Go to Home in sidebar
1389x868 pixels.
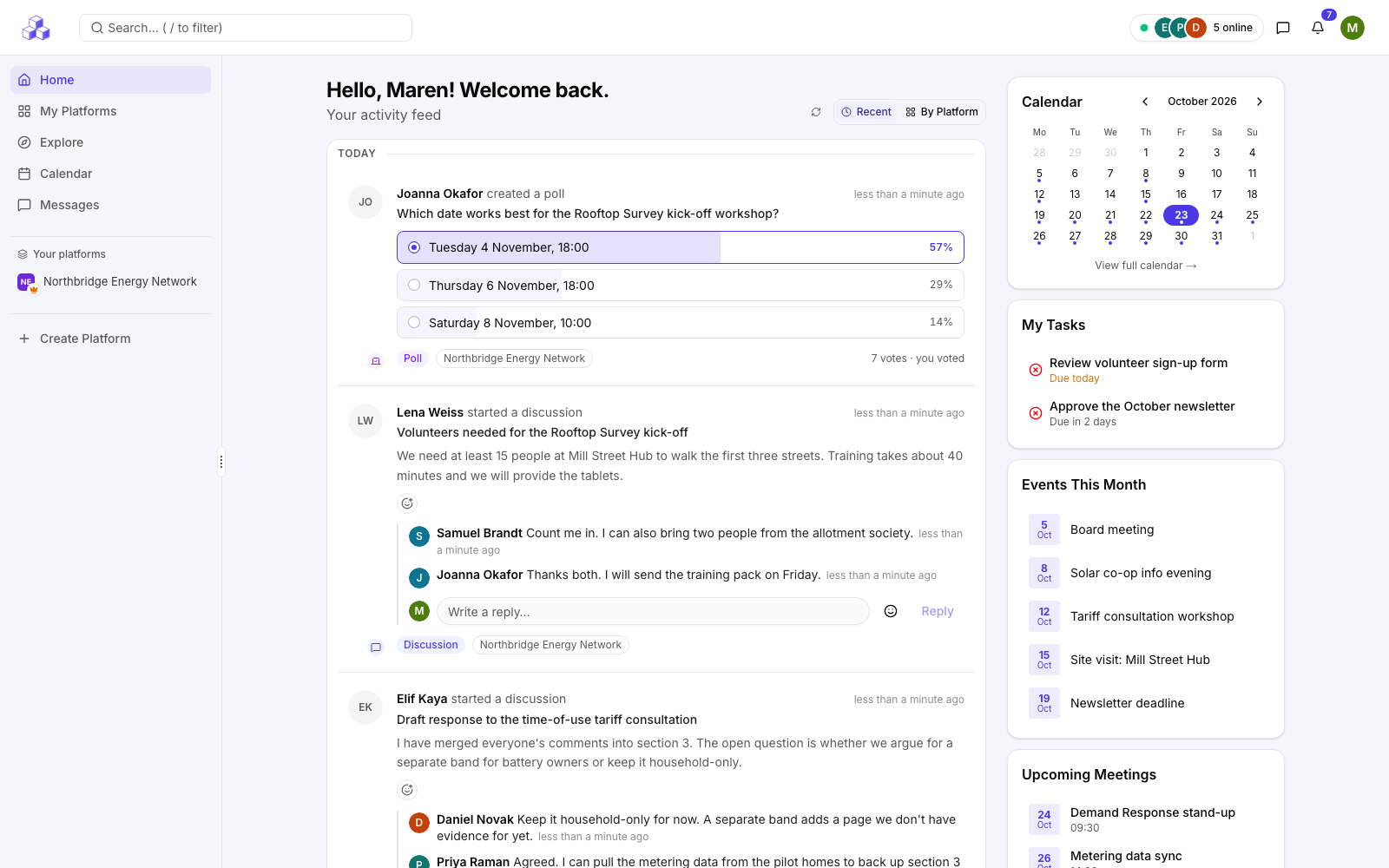click(x=110, y=80)
